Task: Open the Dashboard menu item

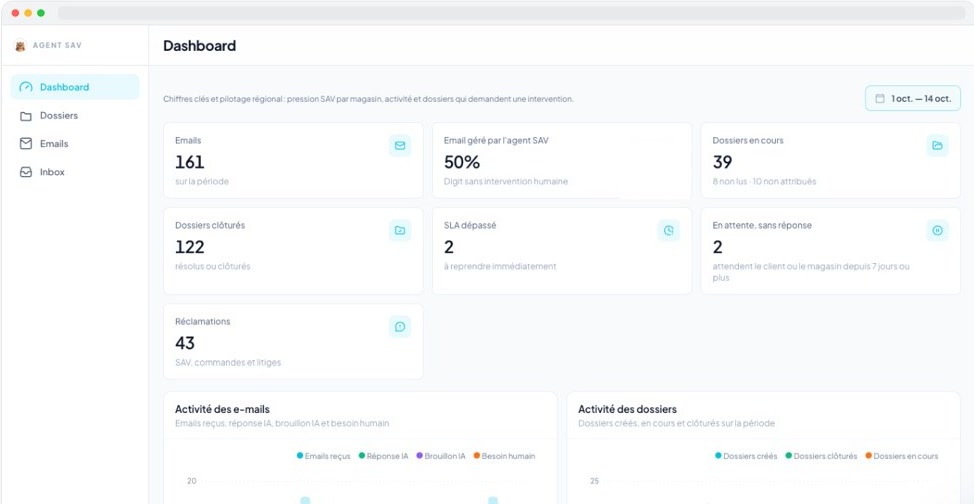Action: click(x=75, y=87)
